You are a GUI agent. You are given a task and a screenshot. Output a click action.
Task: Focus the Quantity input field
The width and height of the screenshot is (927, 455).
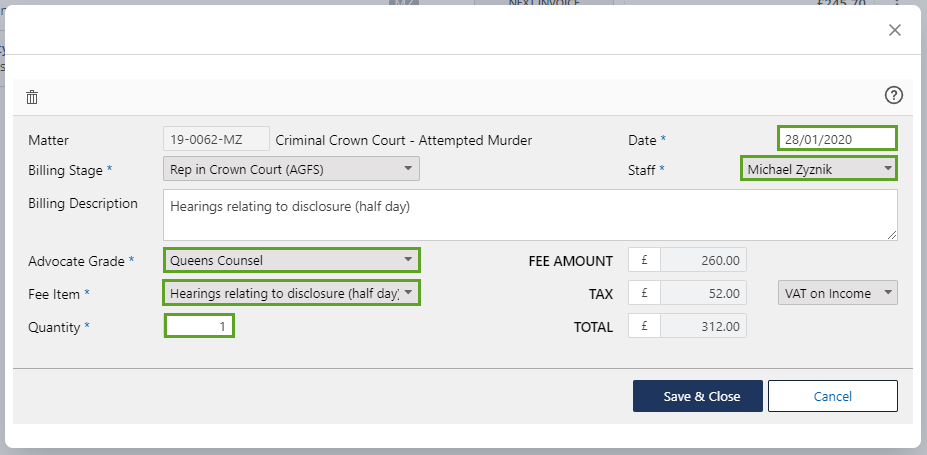(x=199, y=326)
